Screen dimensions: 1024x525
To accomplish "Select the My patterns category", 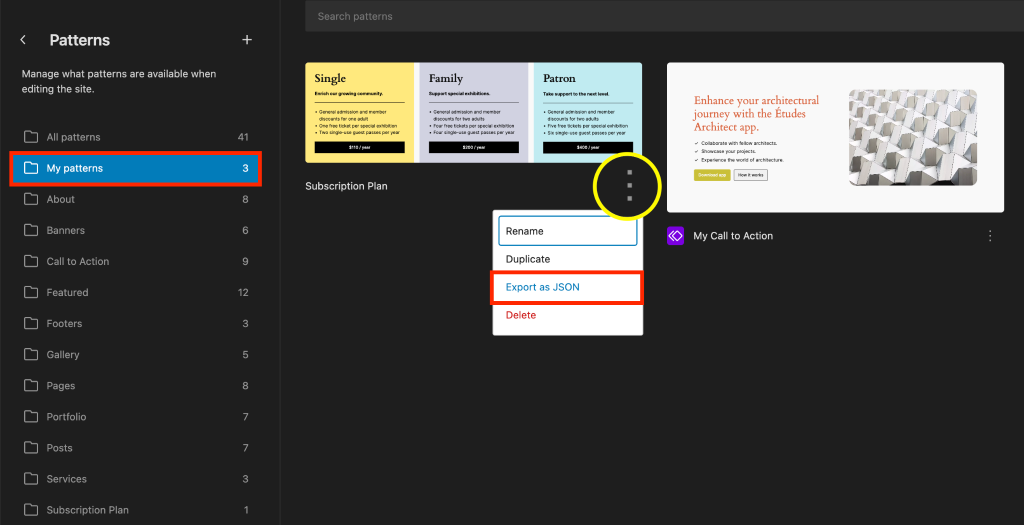I will 136,168.
